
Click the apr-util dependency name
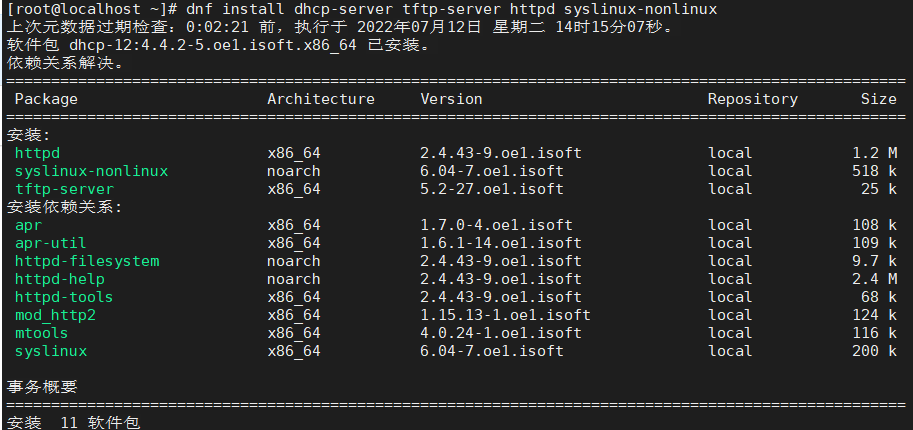(50, 243)
